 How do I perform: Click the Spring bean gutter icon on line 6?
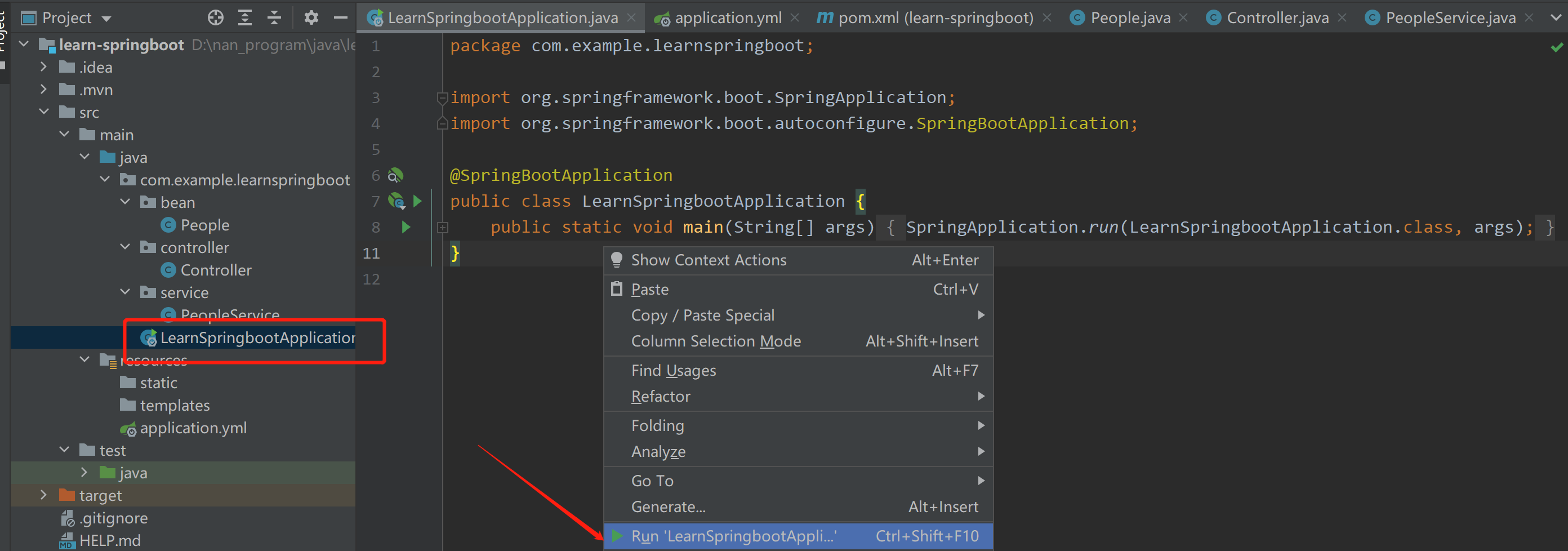(395, 175)
